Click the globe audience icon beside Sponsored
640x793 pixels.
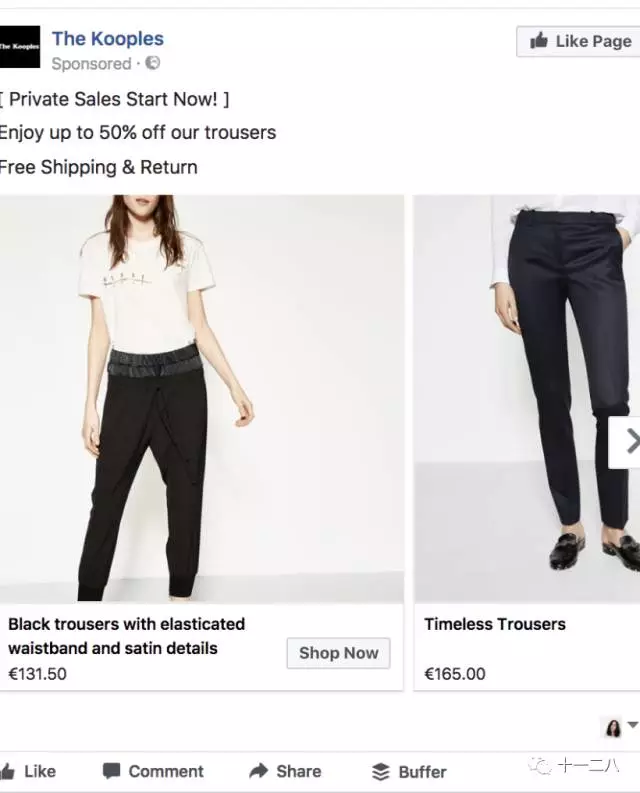(153, 63)
